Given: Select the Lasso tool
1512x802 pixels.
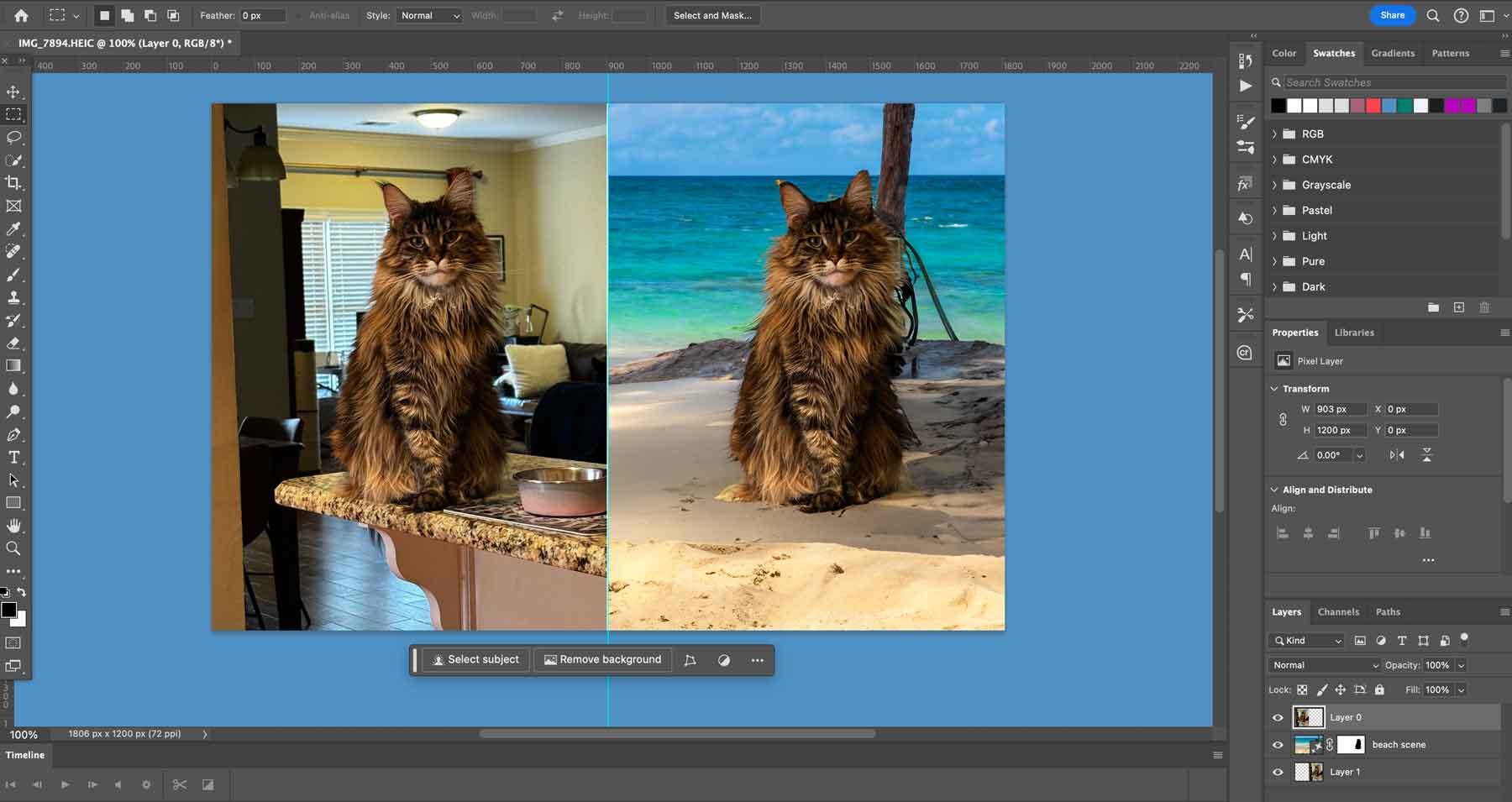Looking at the screenshot, I should pos(13,137).
